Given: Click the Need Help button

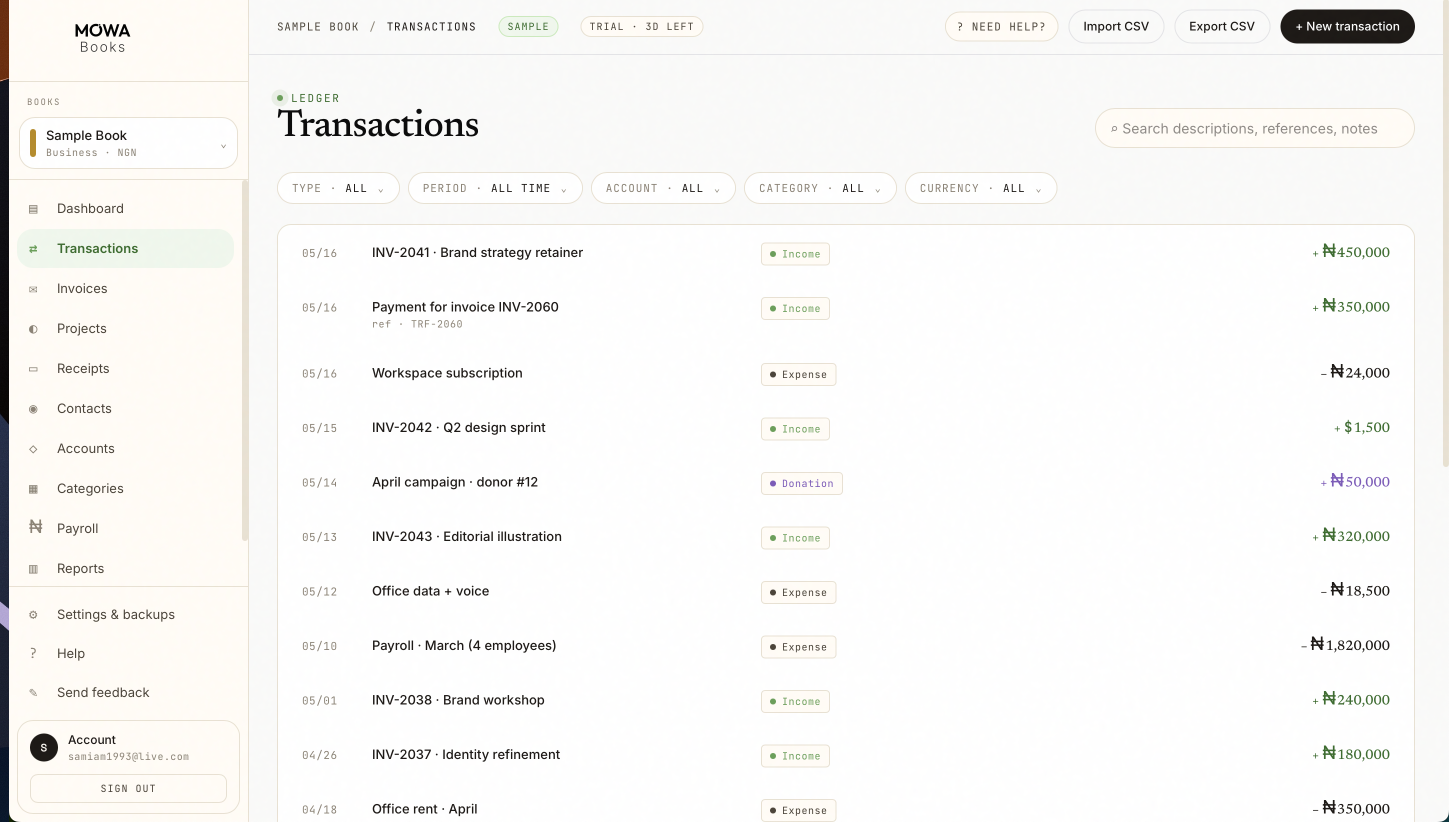Looking at the screenshot, I should [x=1001, y=27].
